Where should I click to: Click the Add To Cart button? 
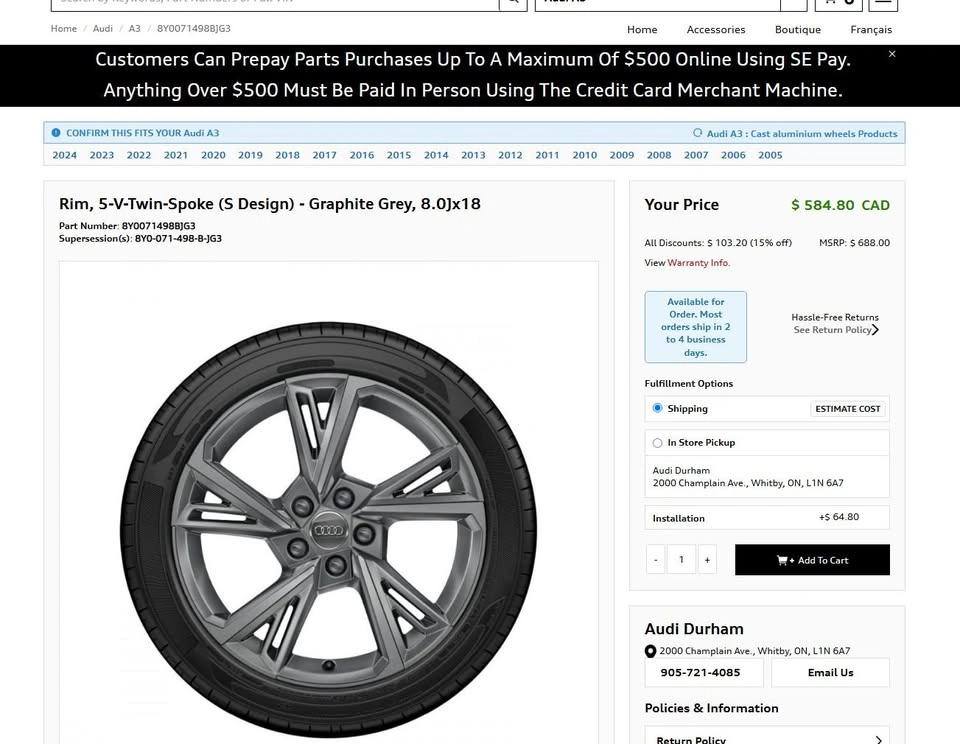pyautogui.click(x=812, y=560)
